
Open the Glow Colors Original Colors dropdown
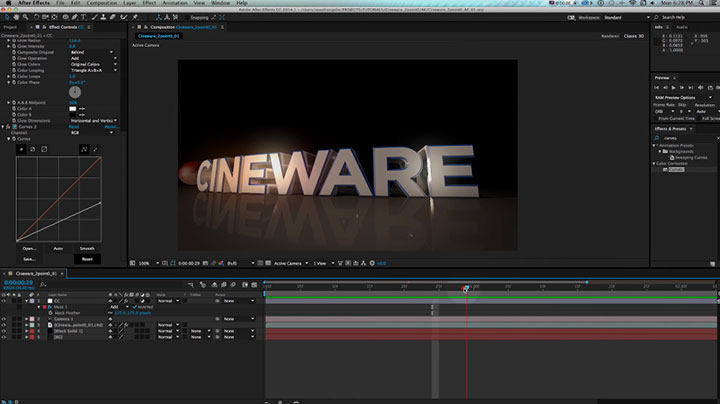coord(93,64)
